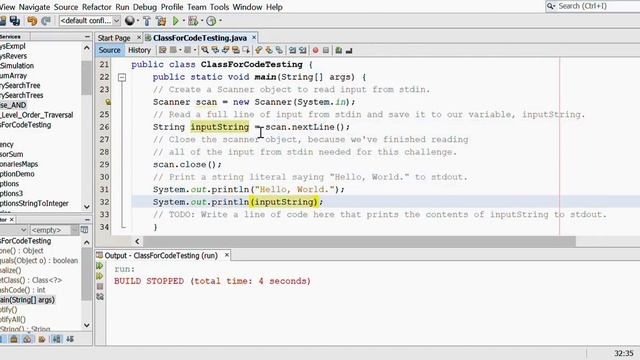Click the Find Selection magnifier icon

click(x=205, y=50)
